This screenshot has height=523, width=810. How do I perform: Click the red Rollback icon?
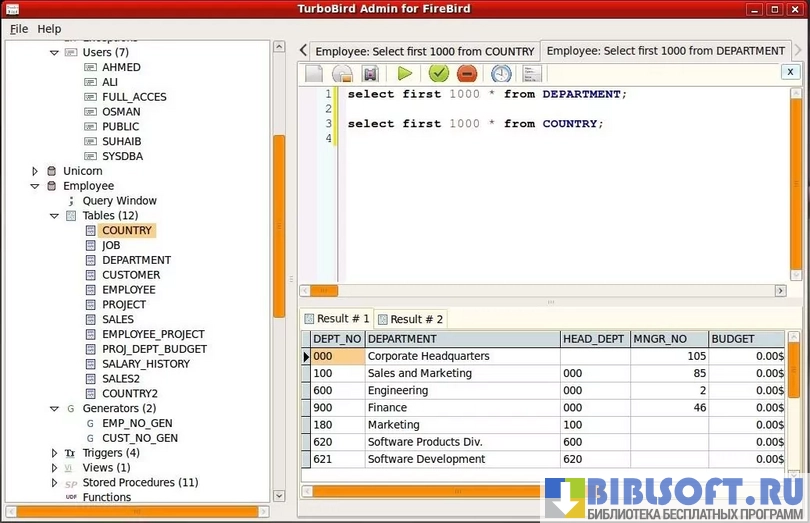pos(466,73)
